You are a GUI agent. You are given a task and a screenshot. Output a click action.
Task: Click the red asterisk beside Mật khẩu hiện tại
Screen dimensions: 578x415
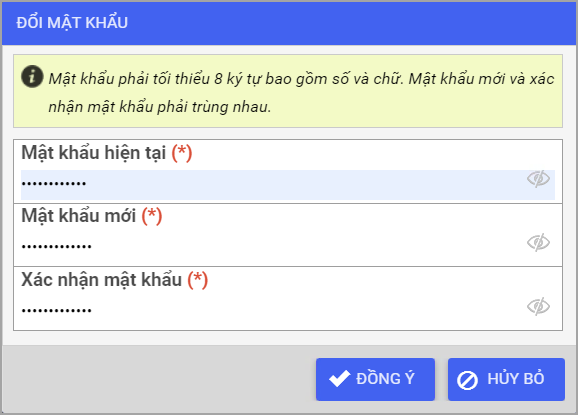pyautogui.click(x=182, y=153)
